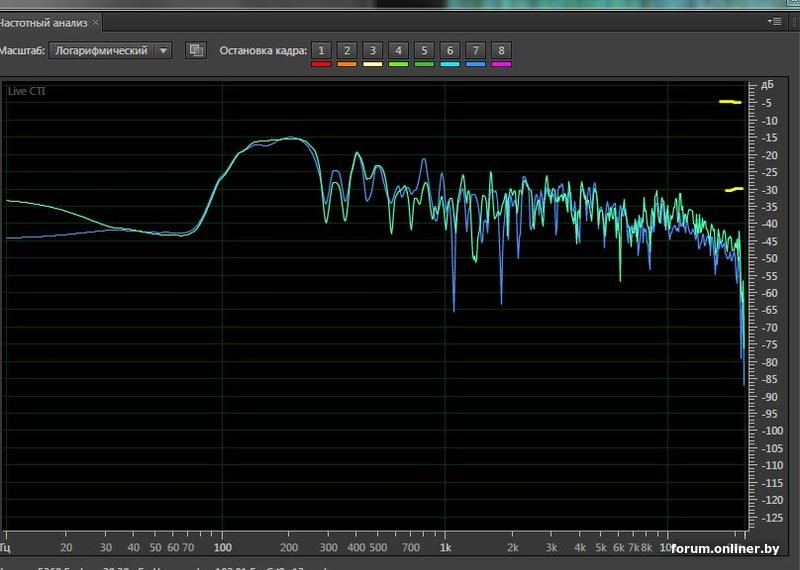Click the red swatch under frame 1
Image resolution: width=800 pixels, height=570 pixels.
[321, 64]
